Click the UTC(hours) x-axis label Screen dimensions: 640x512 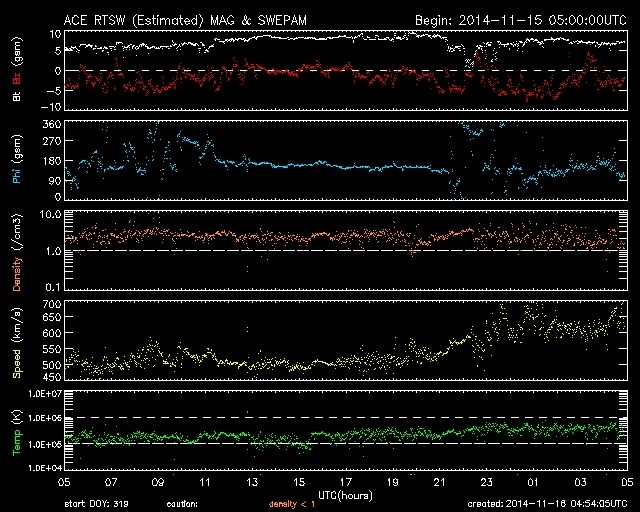coord(344,494)
